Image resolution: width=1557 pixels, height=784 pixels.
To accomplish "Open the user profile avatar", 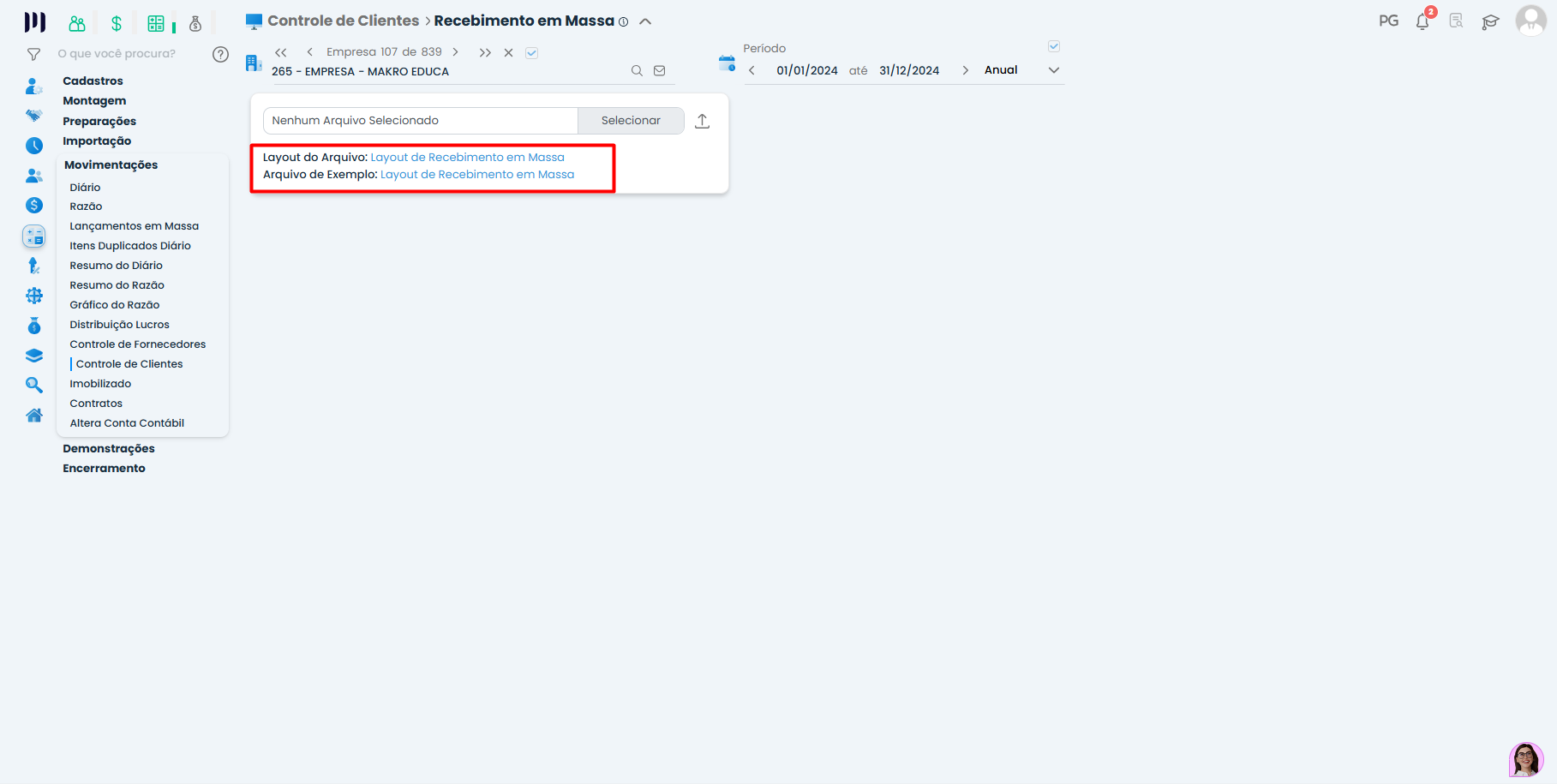I will tap(1530, 21).
